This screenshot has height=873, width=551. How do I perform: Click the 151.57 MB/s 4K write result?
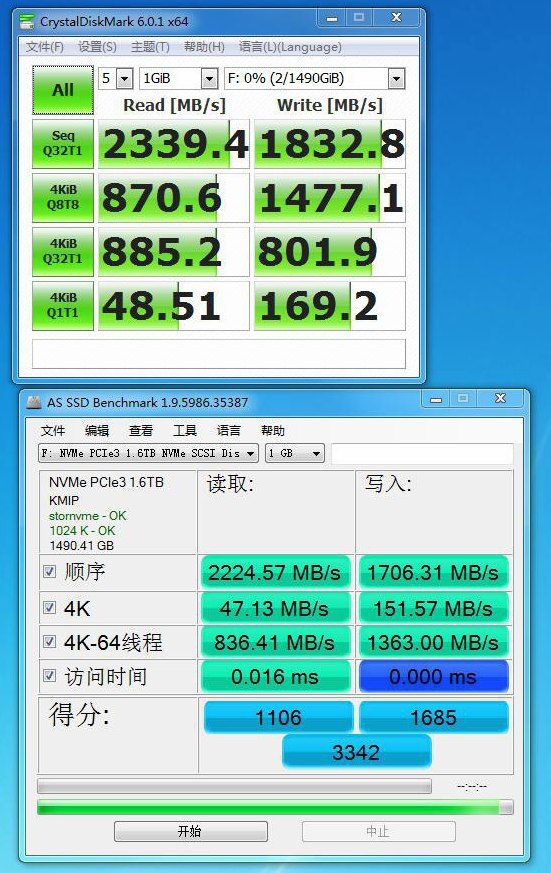[434, 608]
